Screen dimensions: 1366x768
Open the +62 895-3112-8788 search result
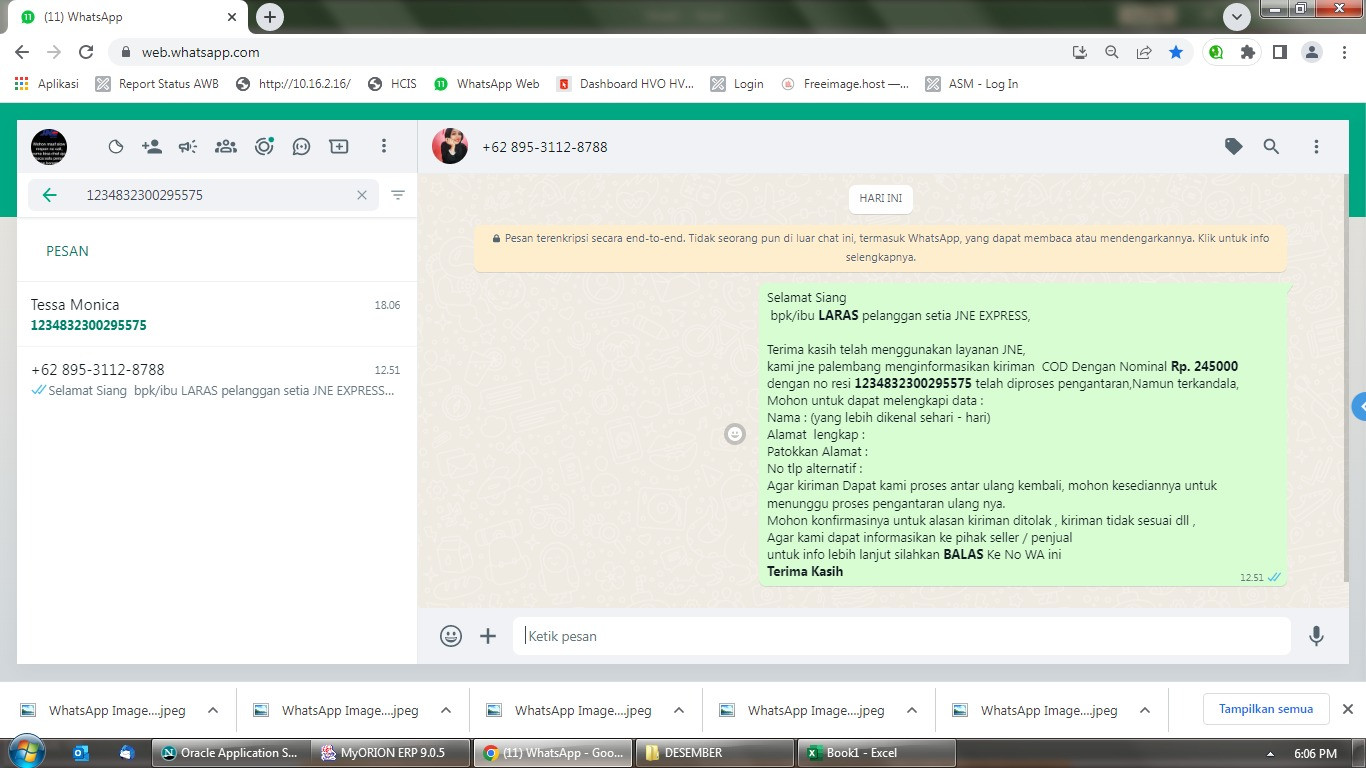click(x=216, y=380)
